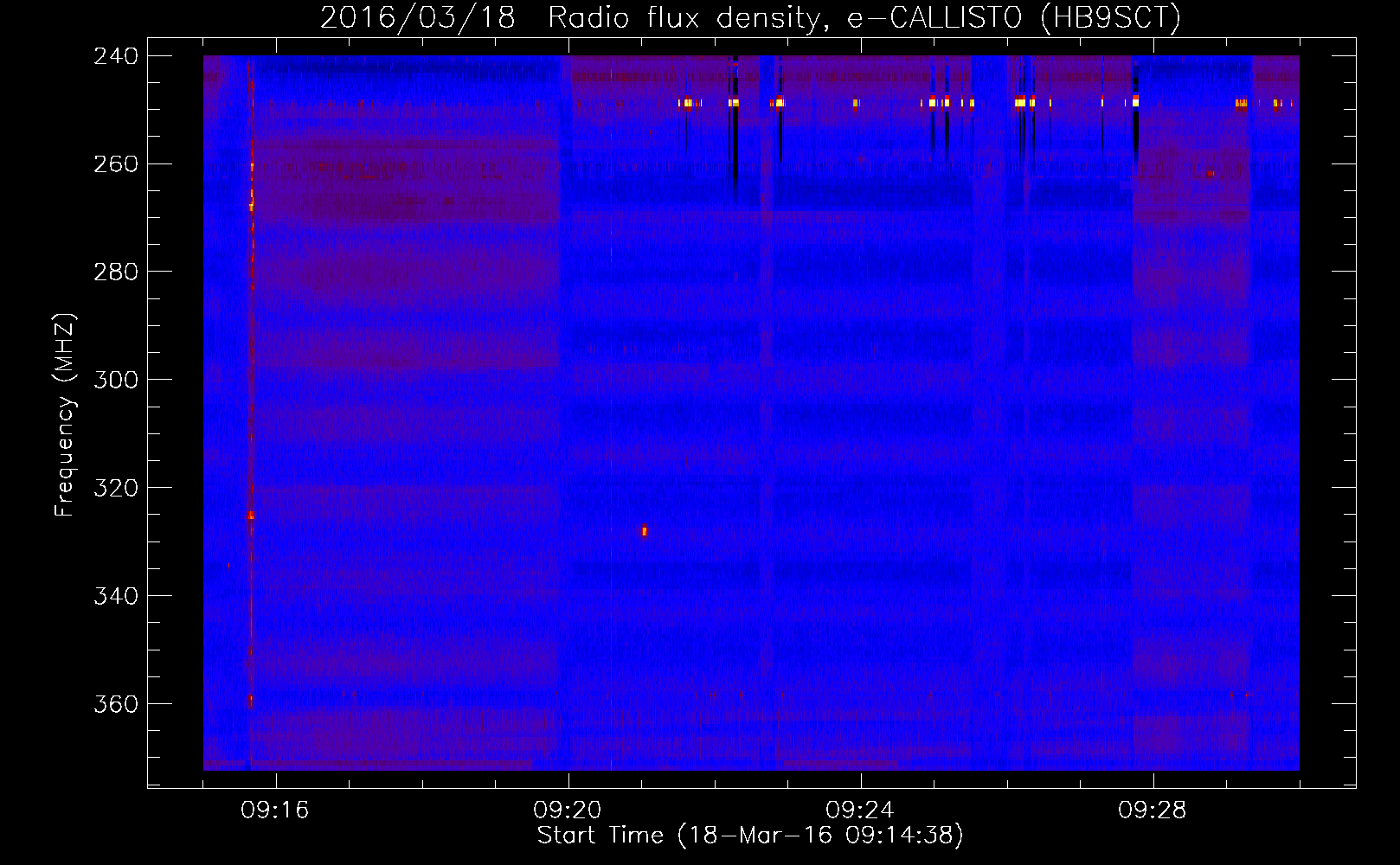
Task: Click the plot title "Radio flux density, e-CALLISTO (HB9SCT)"
Action: pyautogui.click(x=864, y=18)
